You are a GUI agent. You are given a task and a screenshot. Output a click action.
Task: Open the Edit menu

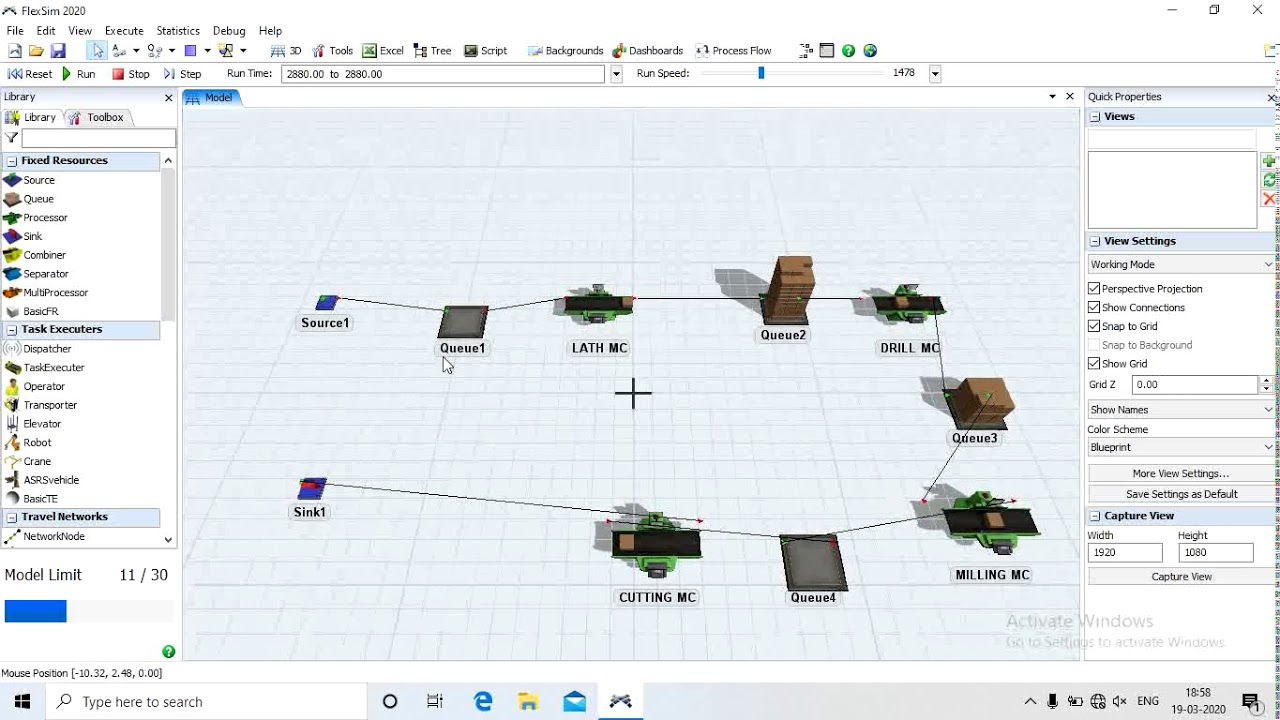(x=46, y=31)
